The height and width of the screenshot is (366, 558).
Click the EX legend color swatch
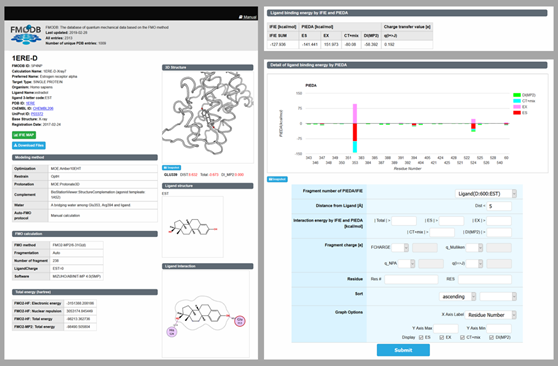pos(517,107)
